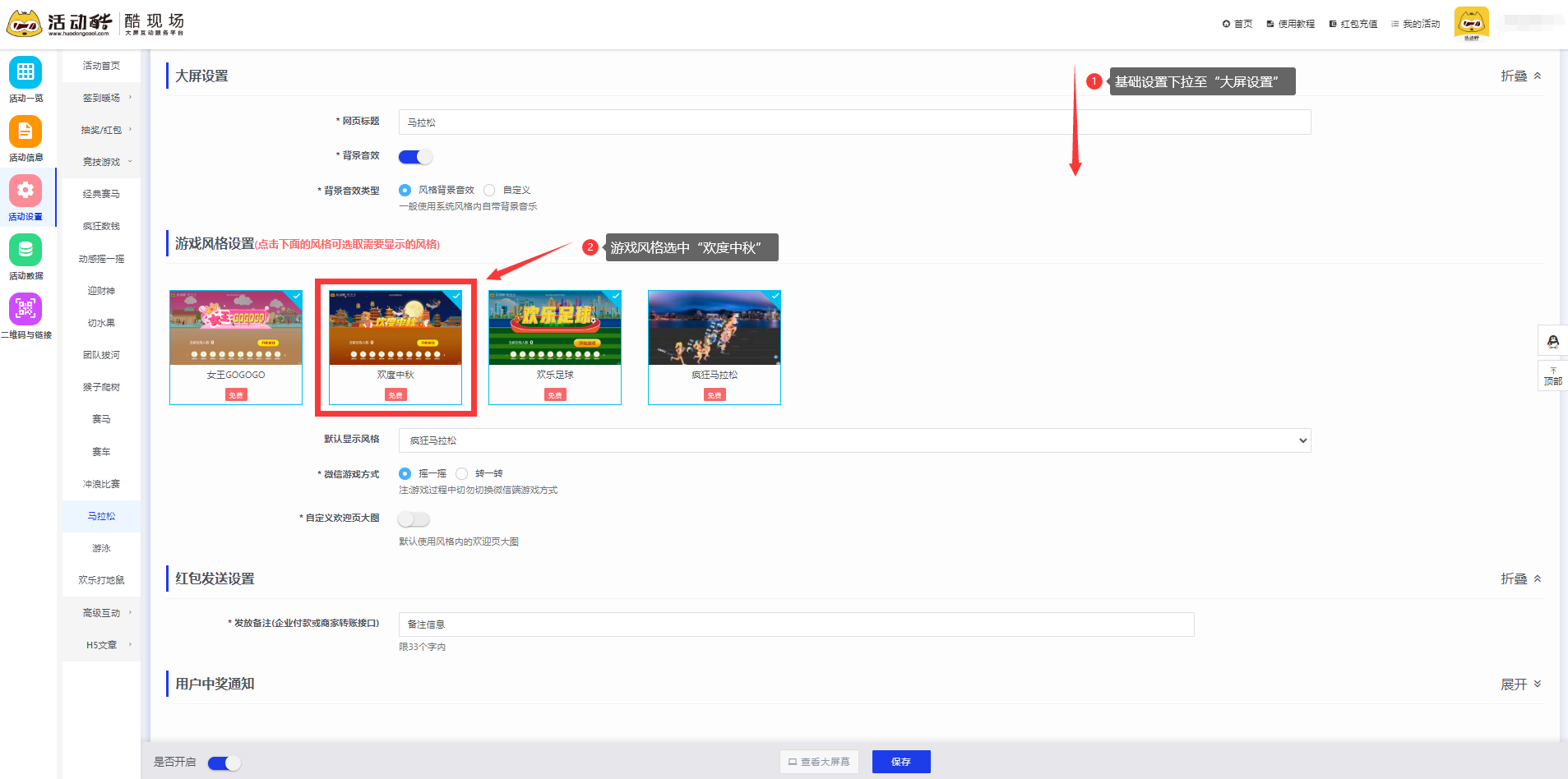This screenshot has width=1568, height=779.
Task: Expand the 抽奖/红包 submenu
Action: click(x=101, y=130)
